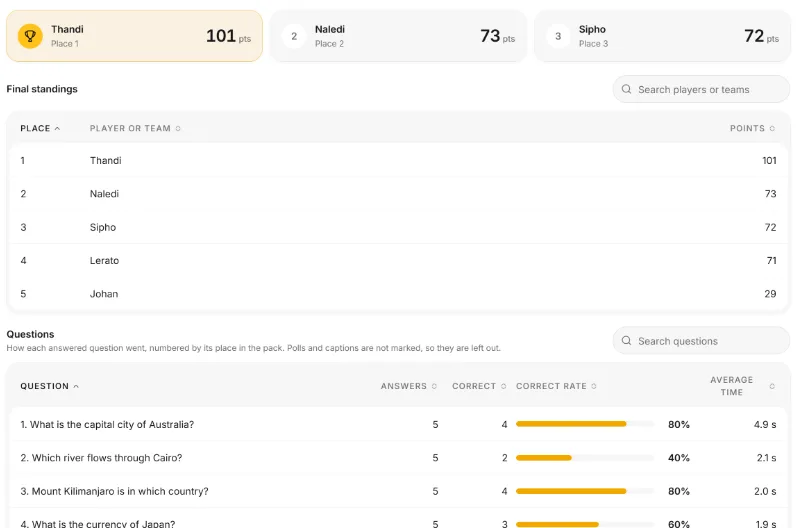
Task: Click the 60% value for the Japan question
Action: click(x=679, y=524)
